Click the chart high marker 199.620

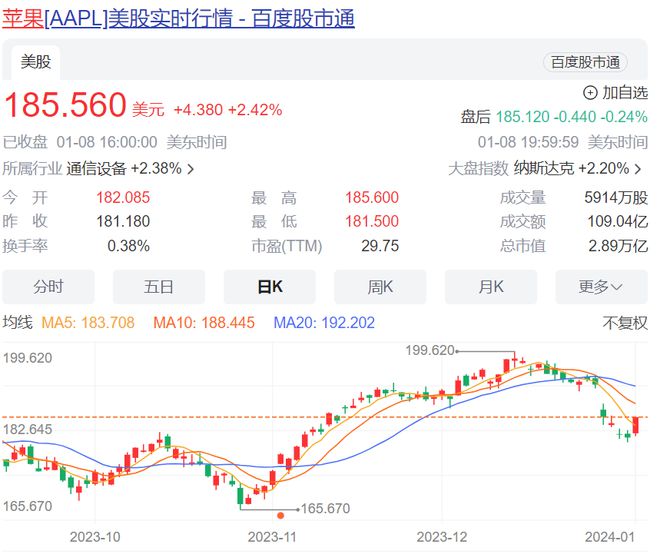coord(430,350)
